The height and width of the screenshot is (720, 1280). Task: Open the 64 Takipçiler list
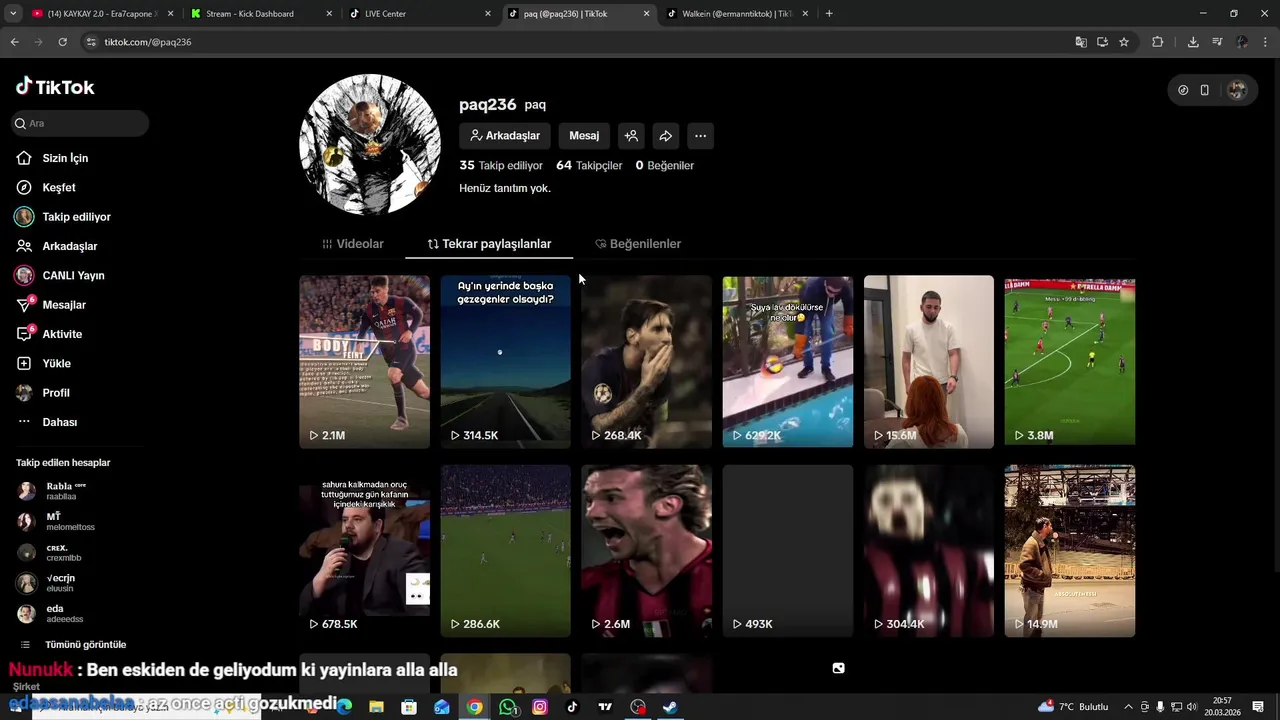[589, 166]
